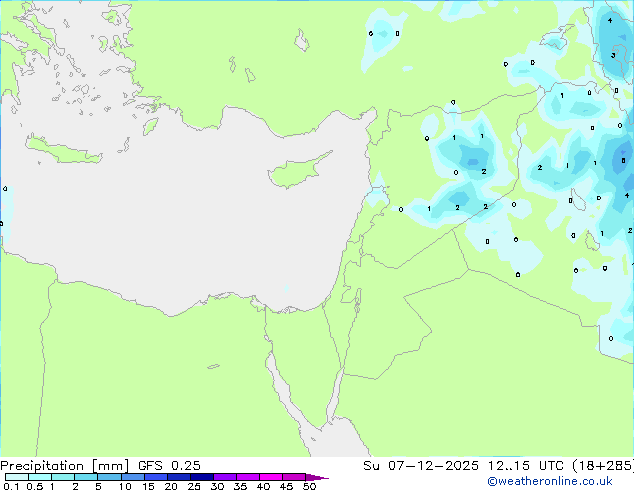The width and height of the screenshot is (634, 490).
Task: Pick the 45–50 mm legend swatch
Action: point(294,477)
